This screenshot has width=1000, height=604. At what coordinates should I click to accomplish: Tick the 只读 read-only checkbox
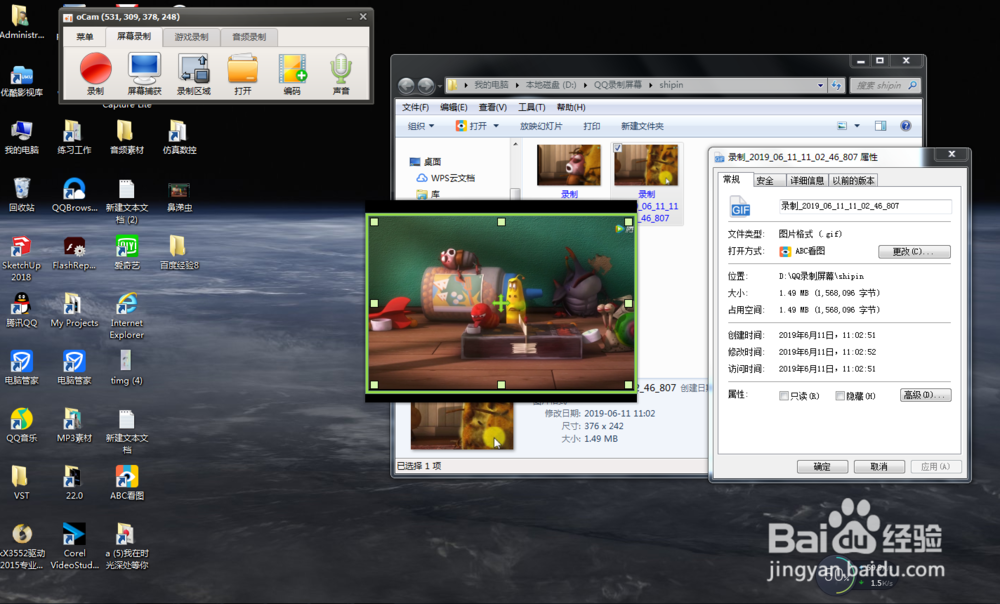click(x=783, y=396)
